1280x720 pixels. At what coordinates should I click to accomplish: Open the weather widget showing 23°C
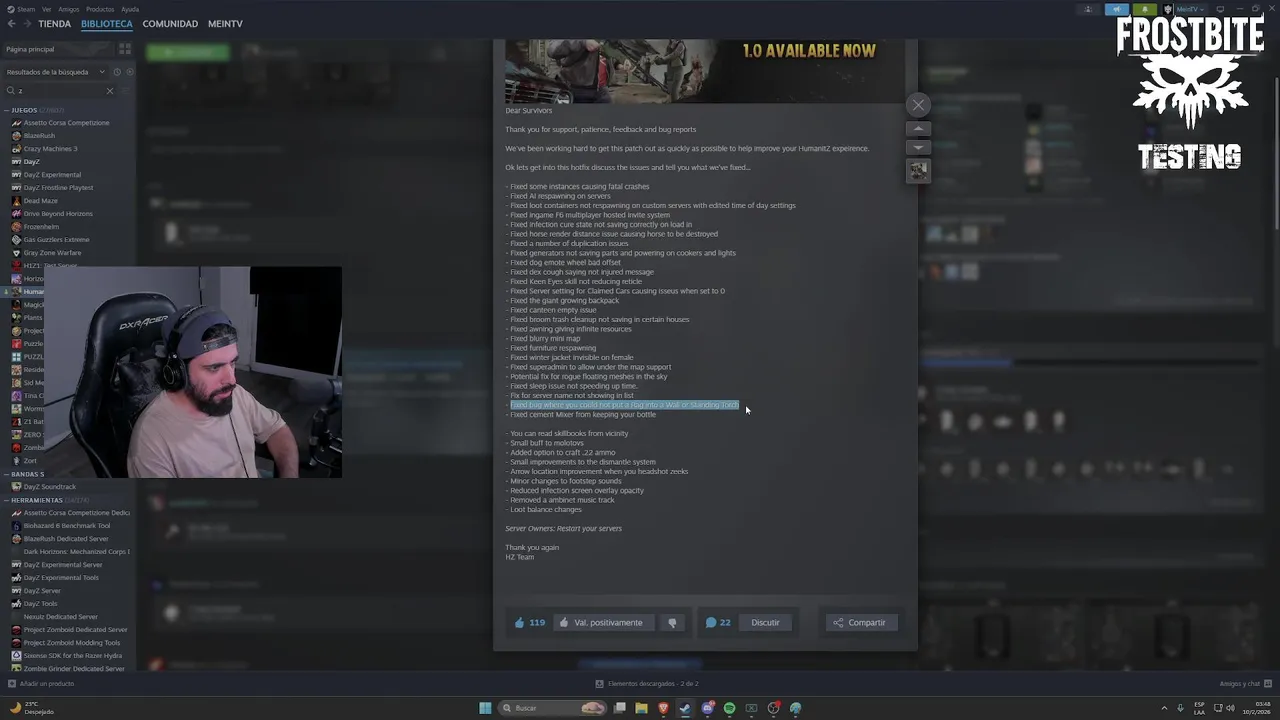tap(30, 708)
